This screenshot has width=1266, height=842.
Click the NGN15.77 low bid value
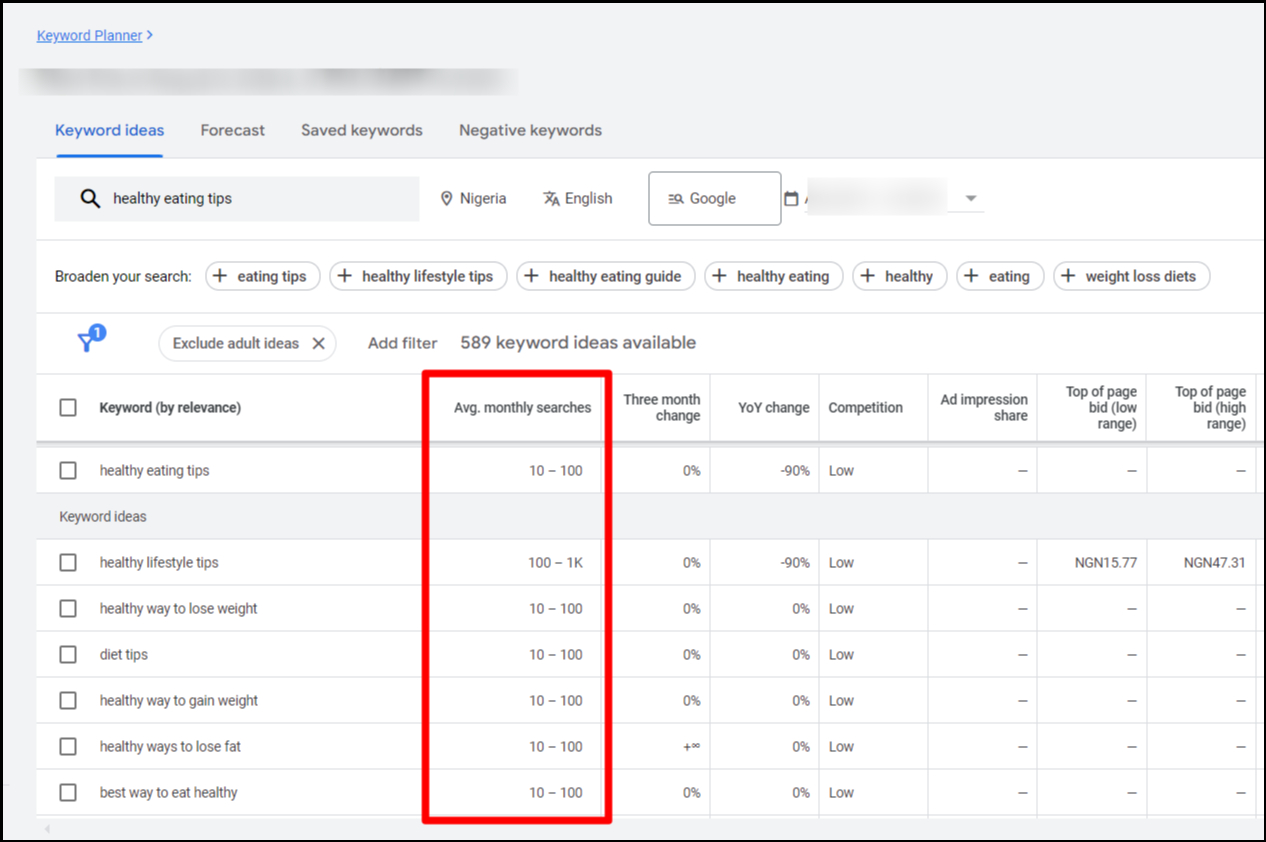[1105, 562]
